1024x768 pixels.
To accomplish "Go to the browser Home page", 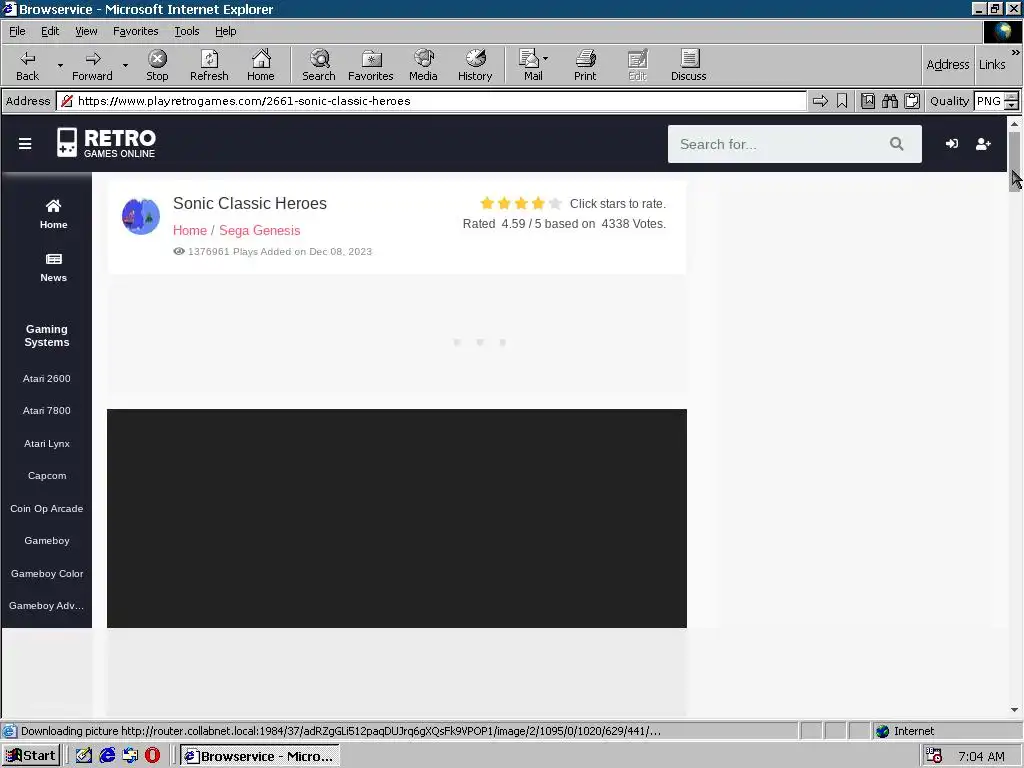I will pos(261,65).
